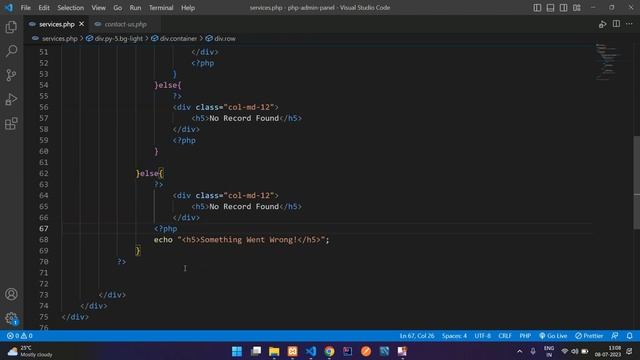Open Windows Start button
Image resolution: width=640 pixels, height=360 pixels.
237,351
